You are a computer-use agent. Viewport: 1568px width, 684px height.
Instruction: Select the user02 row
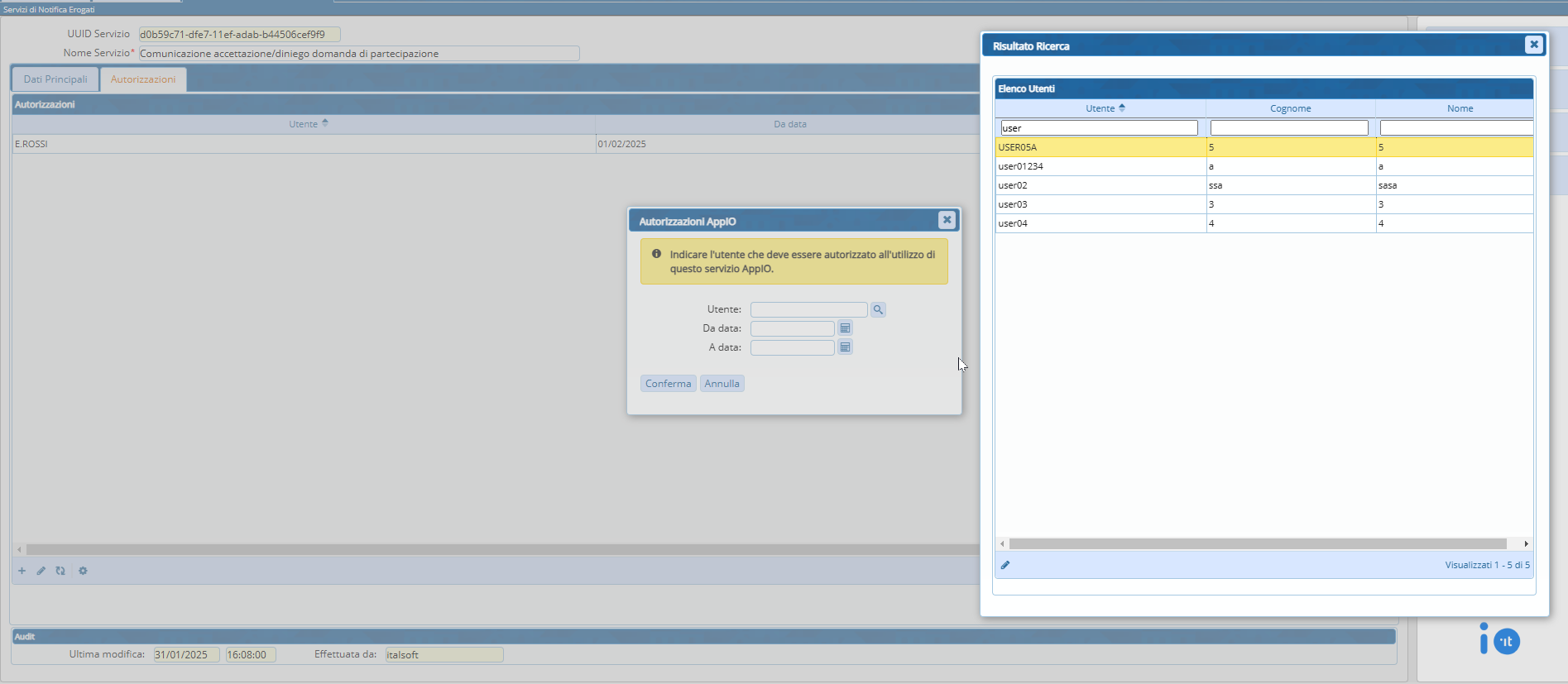[1100, 185]
